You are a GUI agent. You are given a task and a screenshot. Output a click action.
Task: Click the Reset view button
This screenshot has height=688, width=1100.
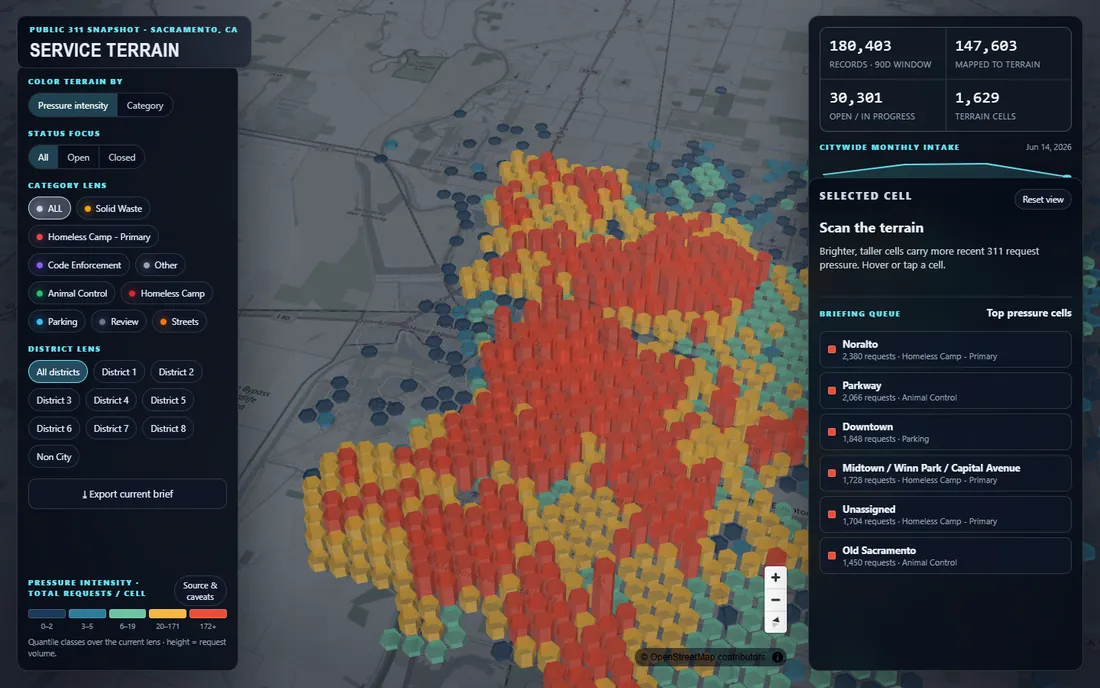click(1042, 199)
